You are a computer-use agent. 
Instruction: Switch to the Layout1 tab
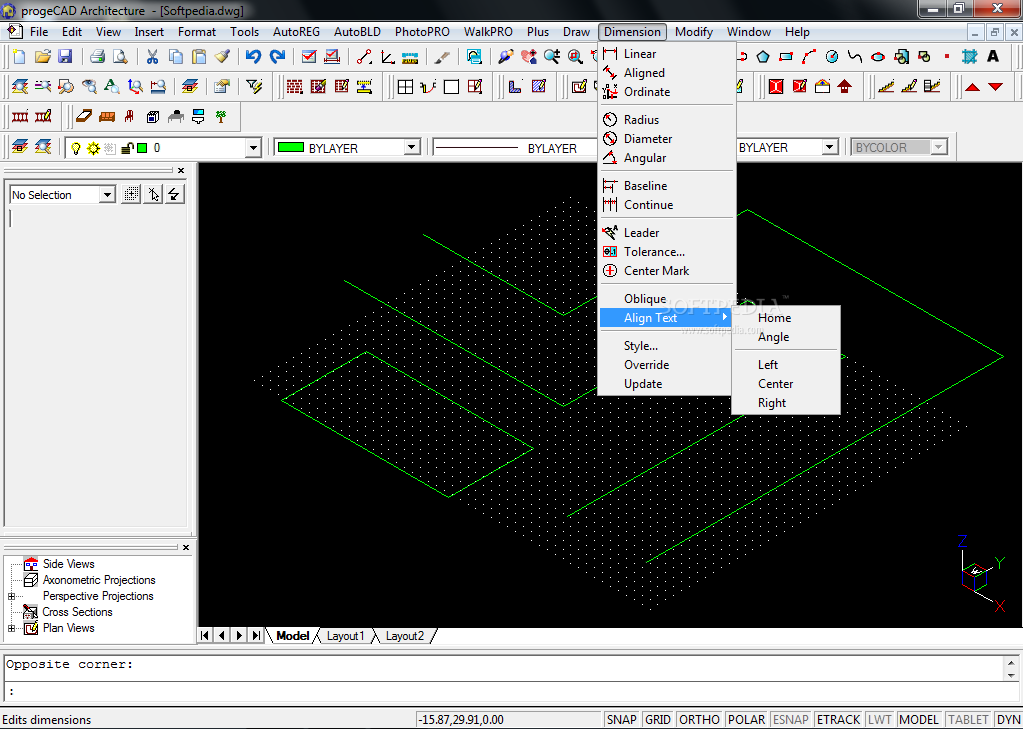[345, 636]
